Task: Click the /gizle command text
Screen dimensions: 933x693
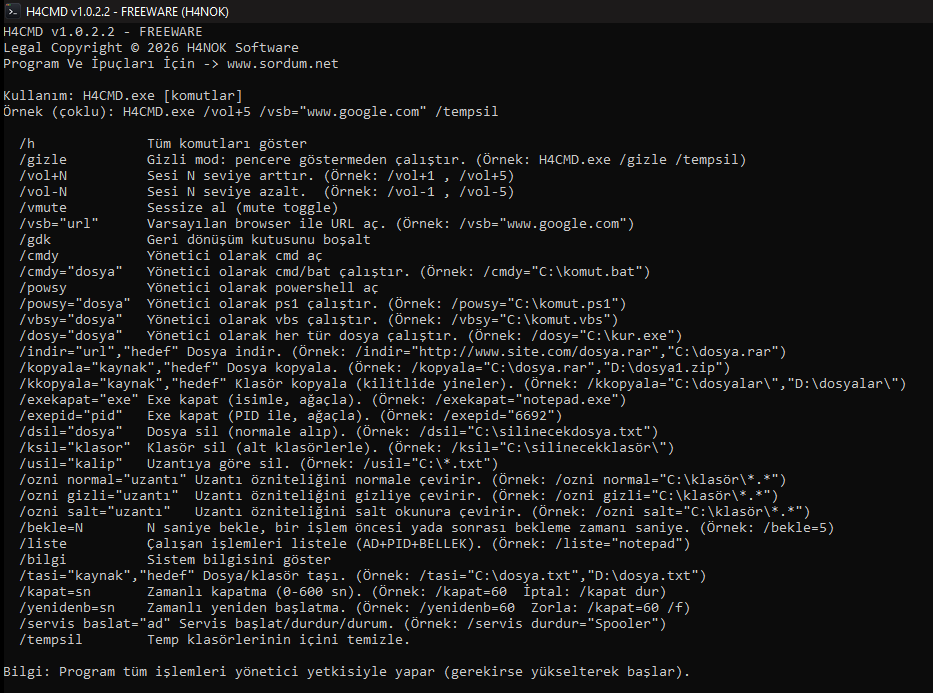Action: pyautogui.click(x=43, y=160)
